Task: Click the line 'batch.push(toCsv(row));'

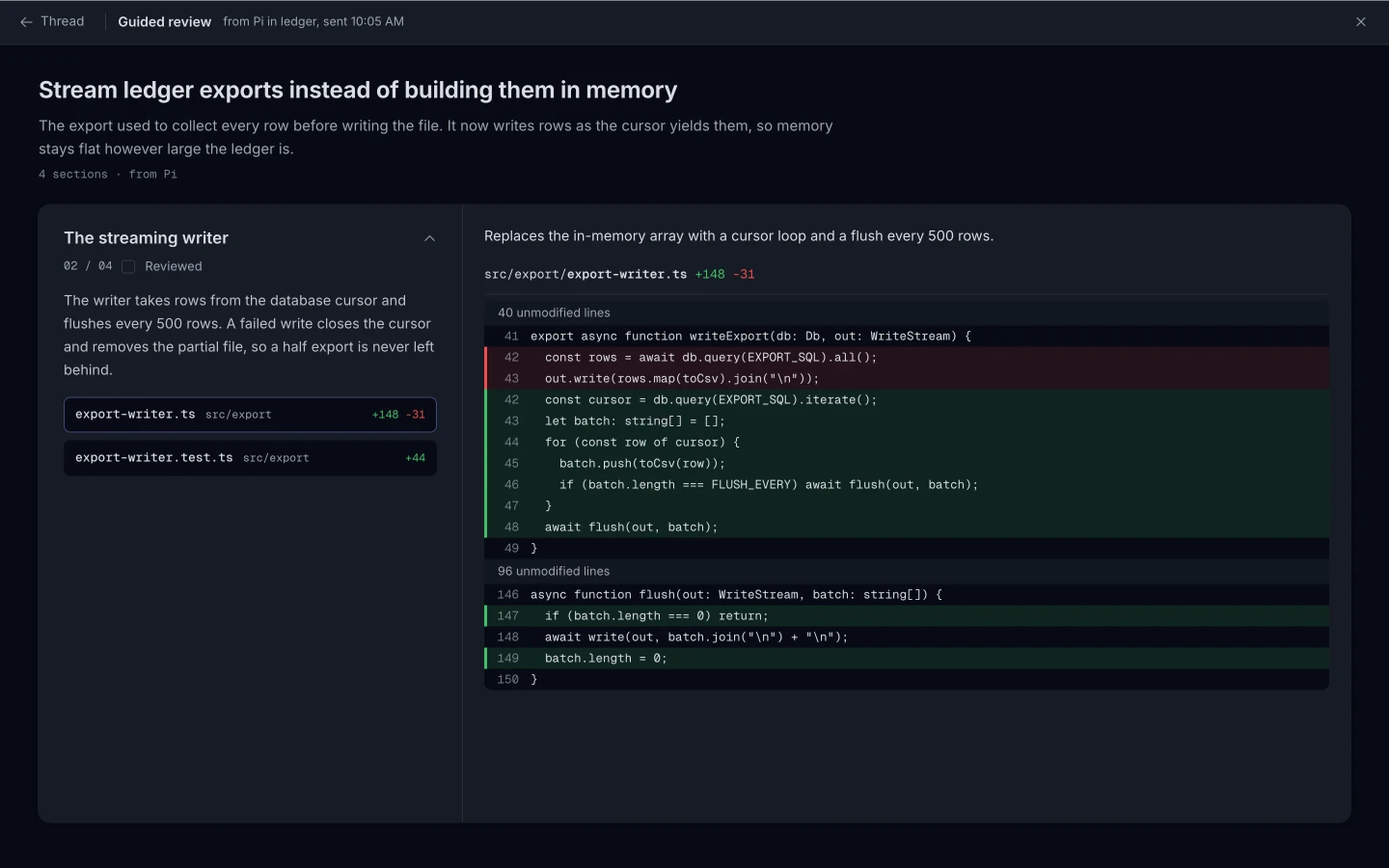Action: [x=907, y=463]
